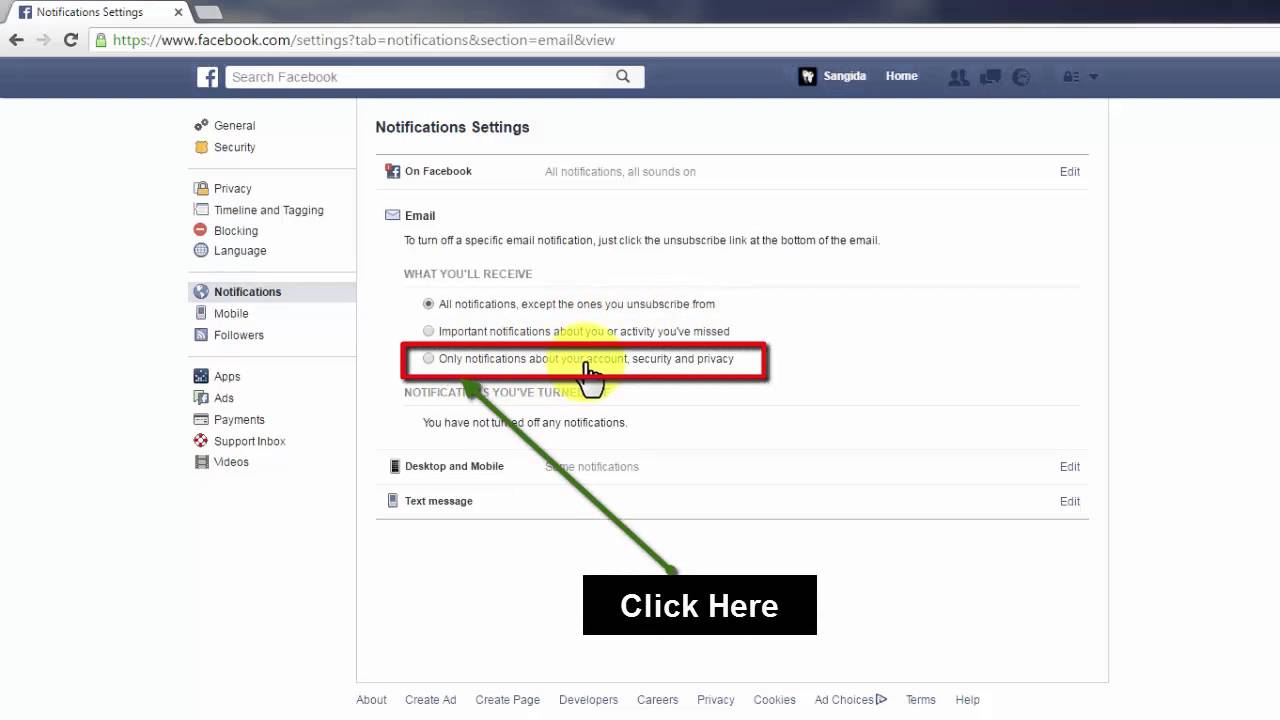Collapse the Email section header
The width and height of the screenshot is (1280, 720).
pyautogui.click(x=420, y=215)
